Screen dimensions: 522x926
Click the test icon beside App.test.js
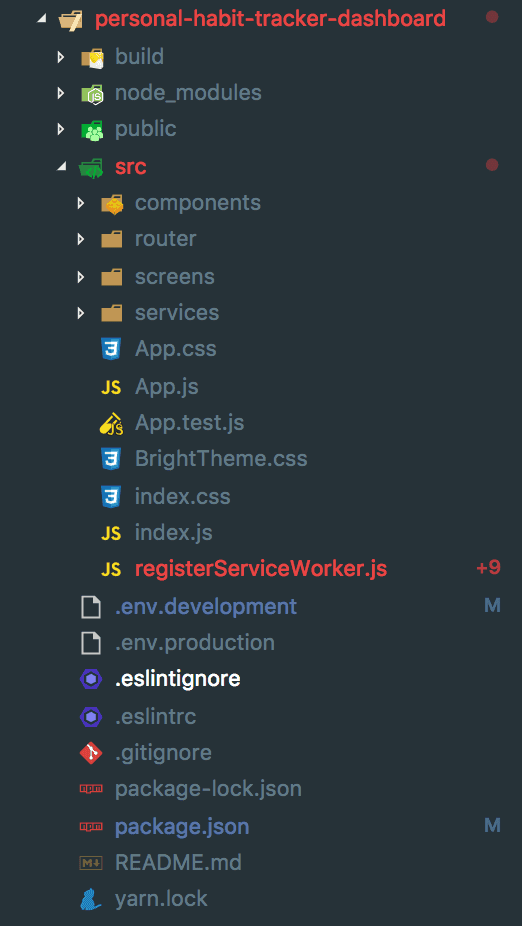tap(111, 423)
